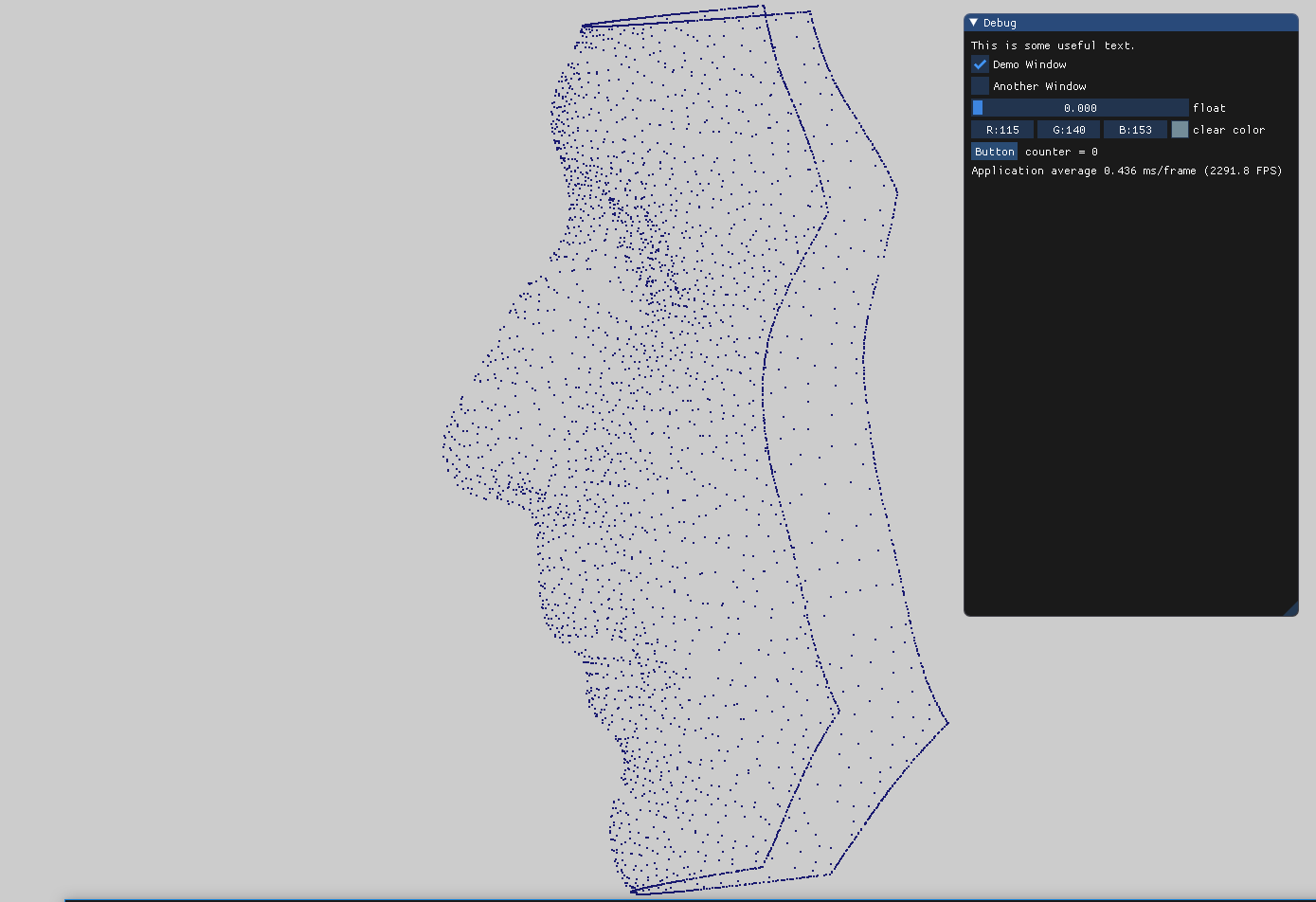Click the Button next to counter
The width and height of the screenshot is (1316, 902).
(994, 152)
